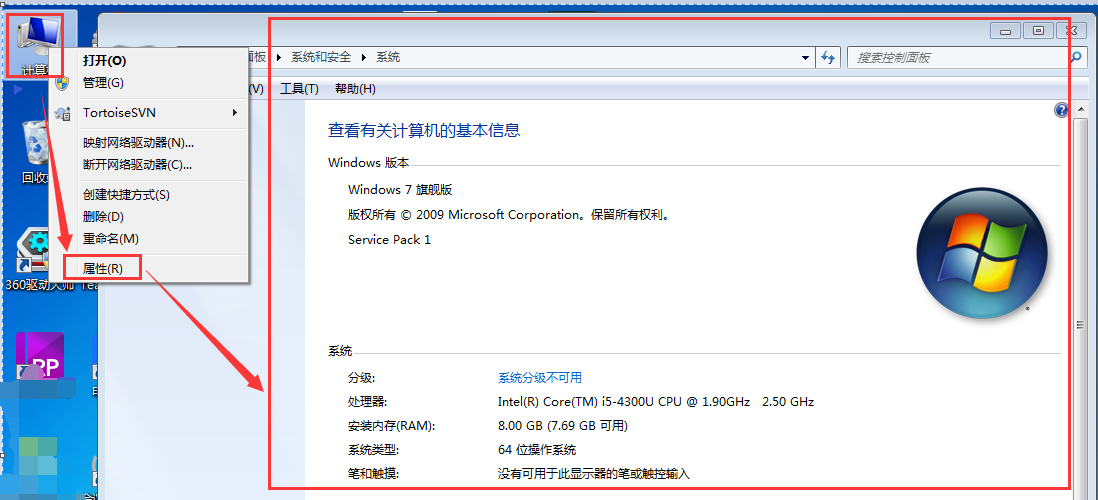Open help via blue question mark icon
Screen dimensions: 1098x500
click(1061, 110)
